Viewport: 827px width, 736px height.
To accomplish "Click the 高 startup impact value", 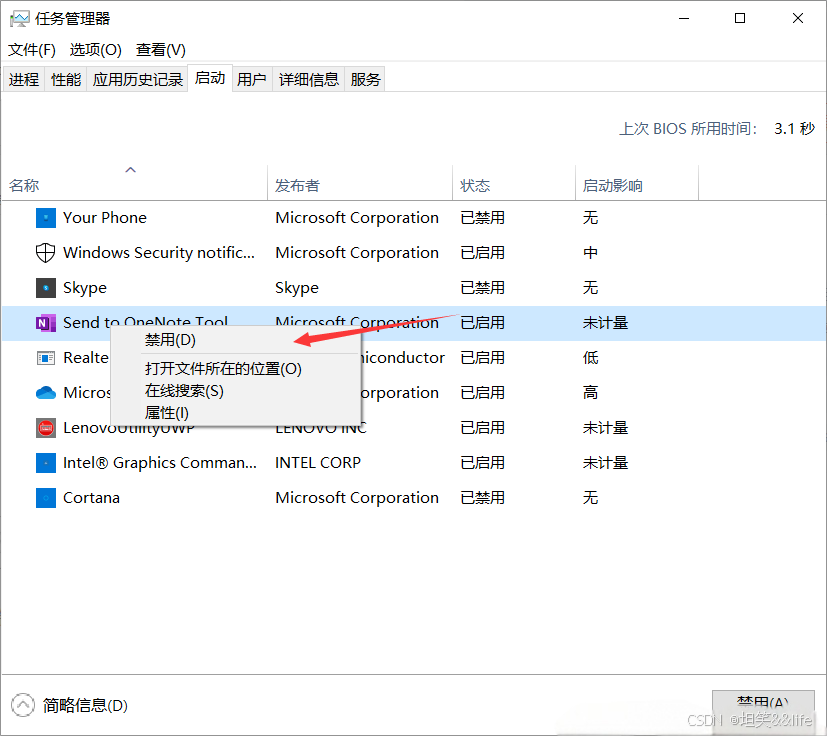I will point(591,393).
